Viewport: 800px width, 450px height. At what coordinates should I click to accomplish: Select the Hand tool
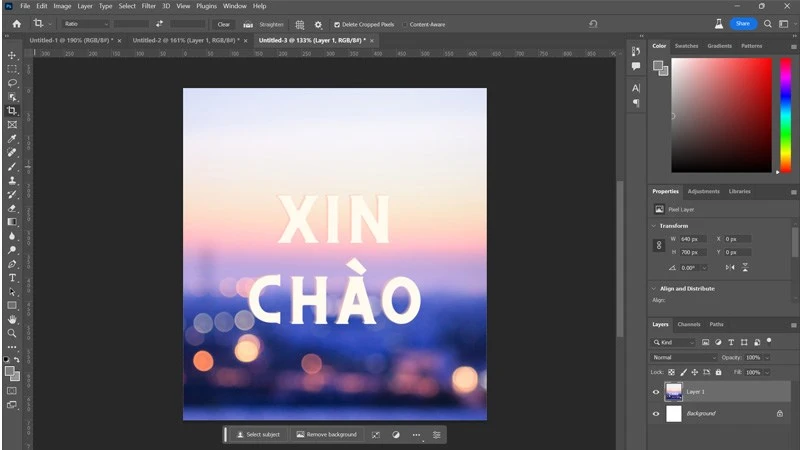pyautogui.click(x=12, y=319)
